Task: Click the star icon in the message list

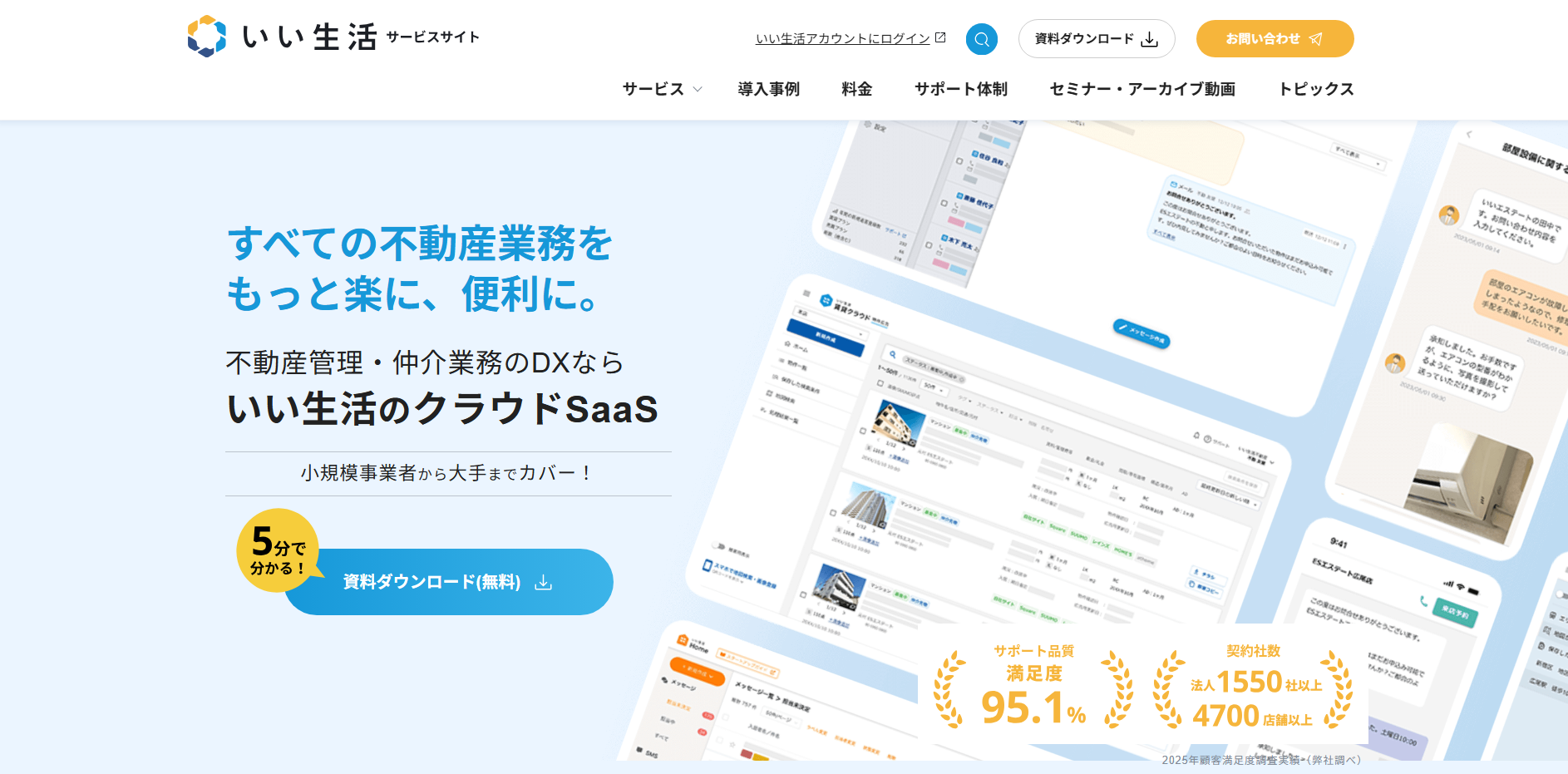Action: click(x=732, y=745)
